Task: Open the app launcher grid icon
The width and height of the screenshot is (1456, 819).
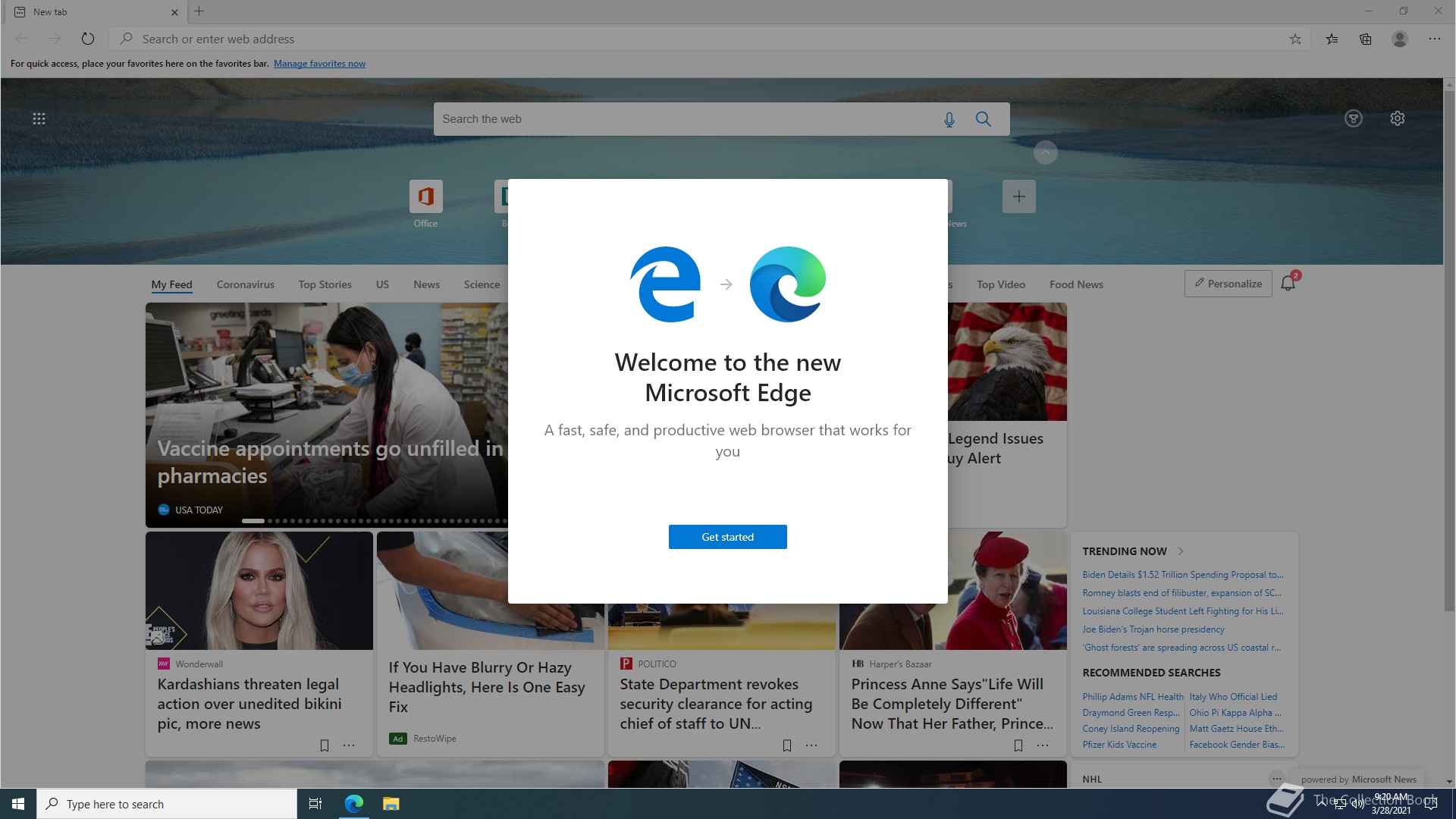Action: click(39, 118)
